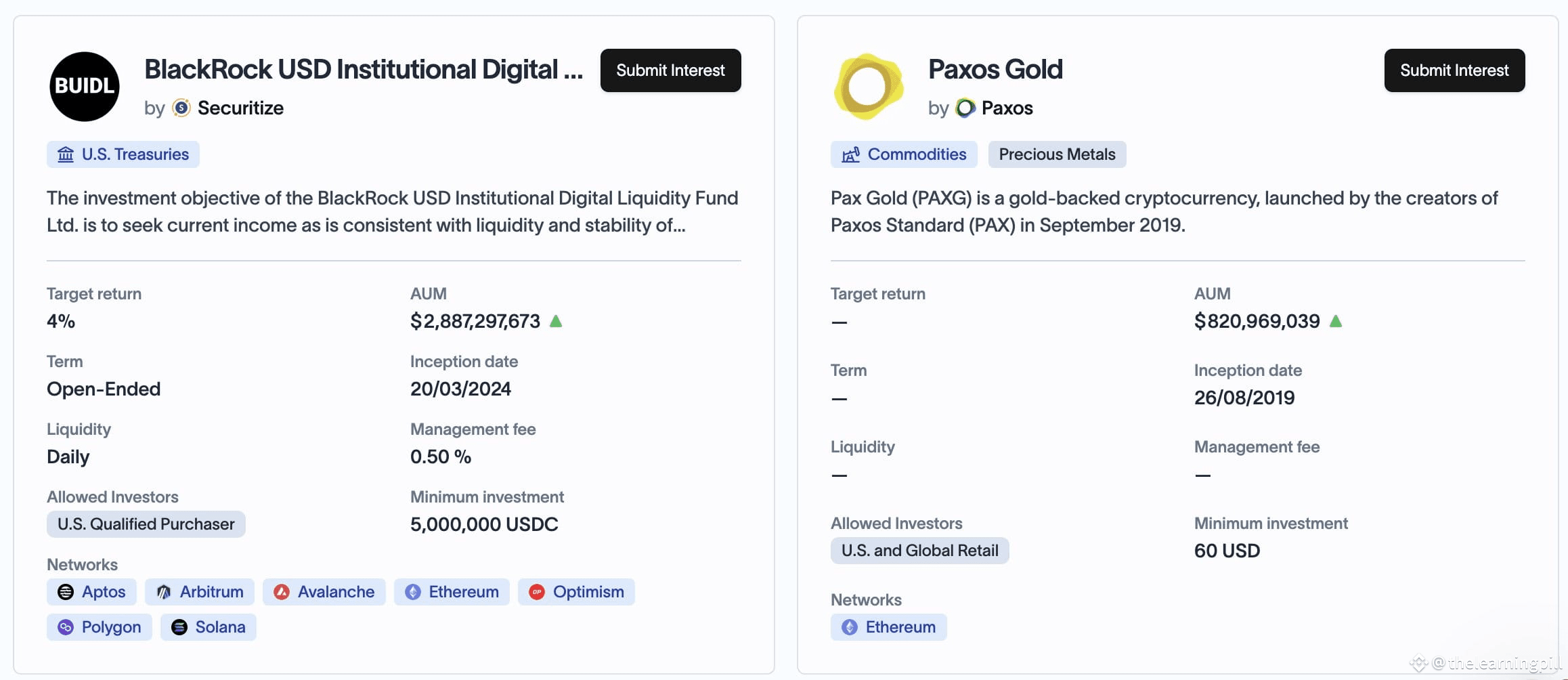Click the Paxos Gold token logo
The height and width of the screenshot is (680, 1568).
(869, 87)
